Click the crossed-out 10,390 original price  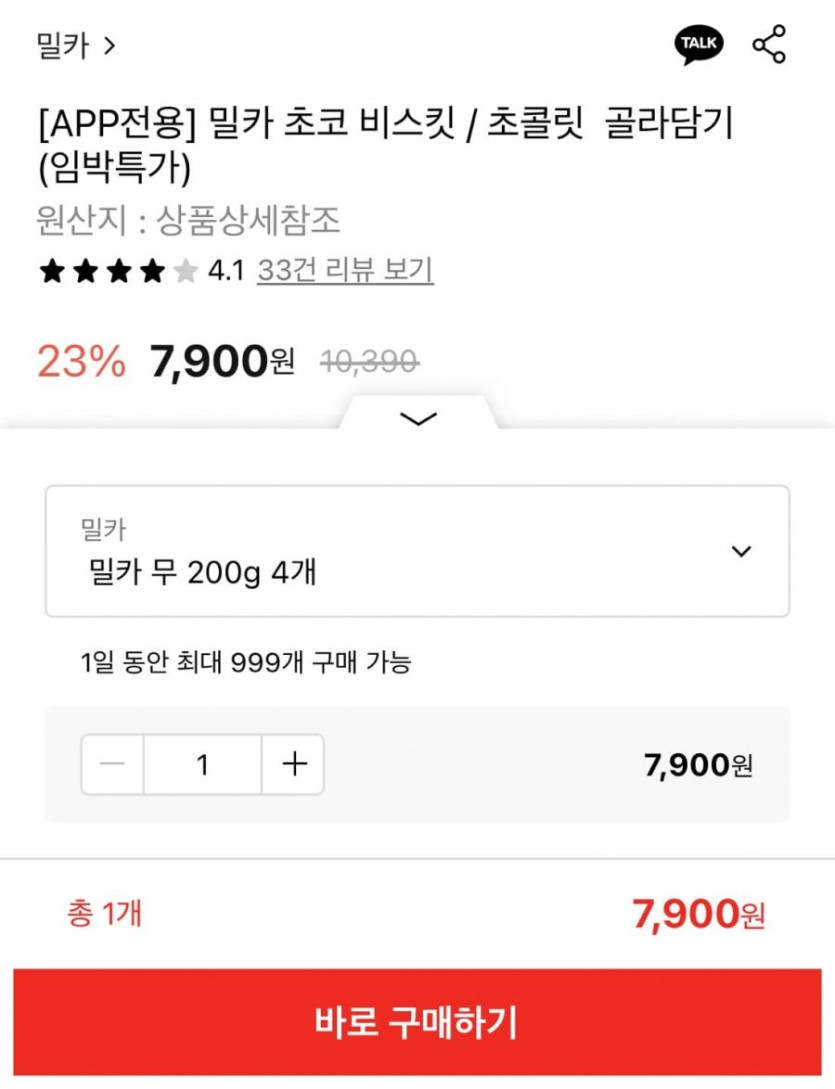[x=369, y=362]
